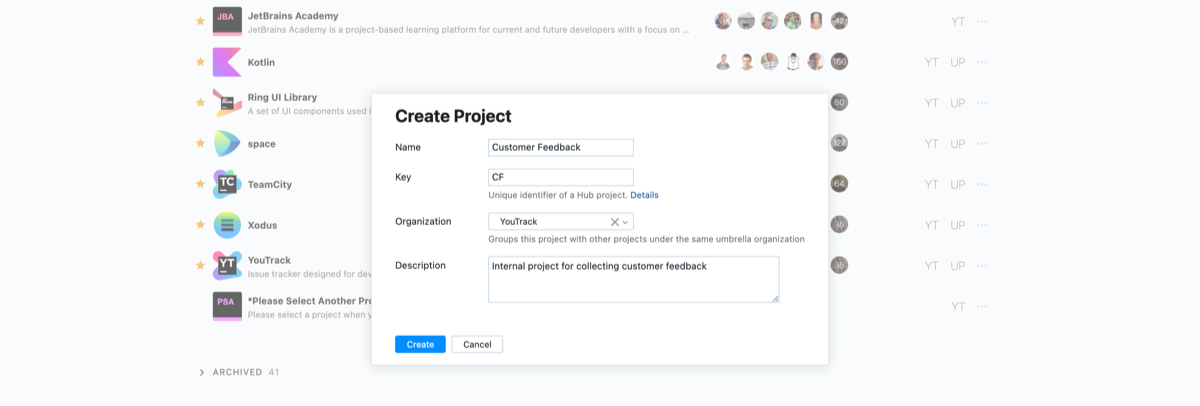1200x406 pixels.
Task: Open the more options menu for JetBrains Academy
Action: coord(982,21)
